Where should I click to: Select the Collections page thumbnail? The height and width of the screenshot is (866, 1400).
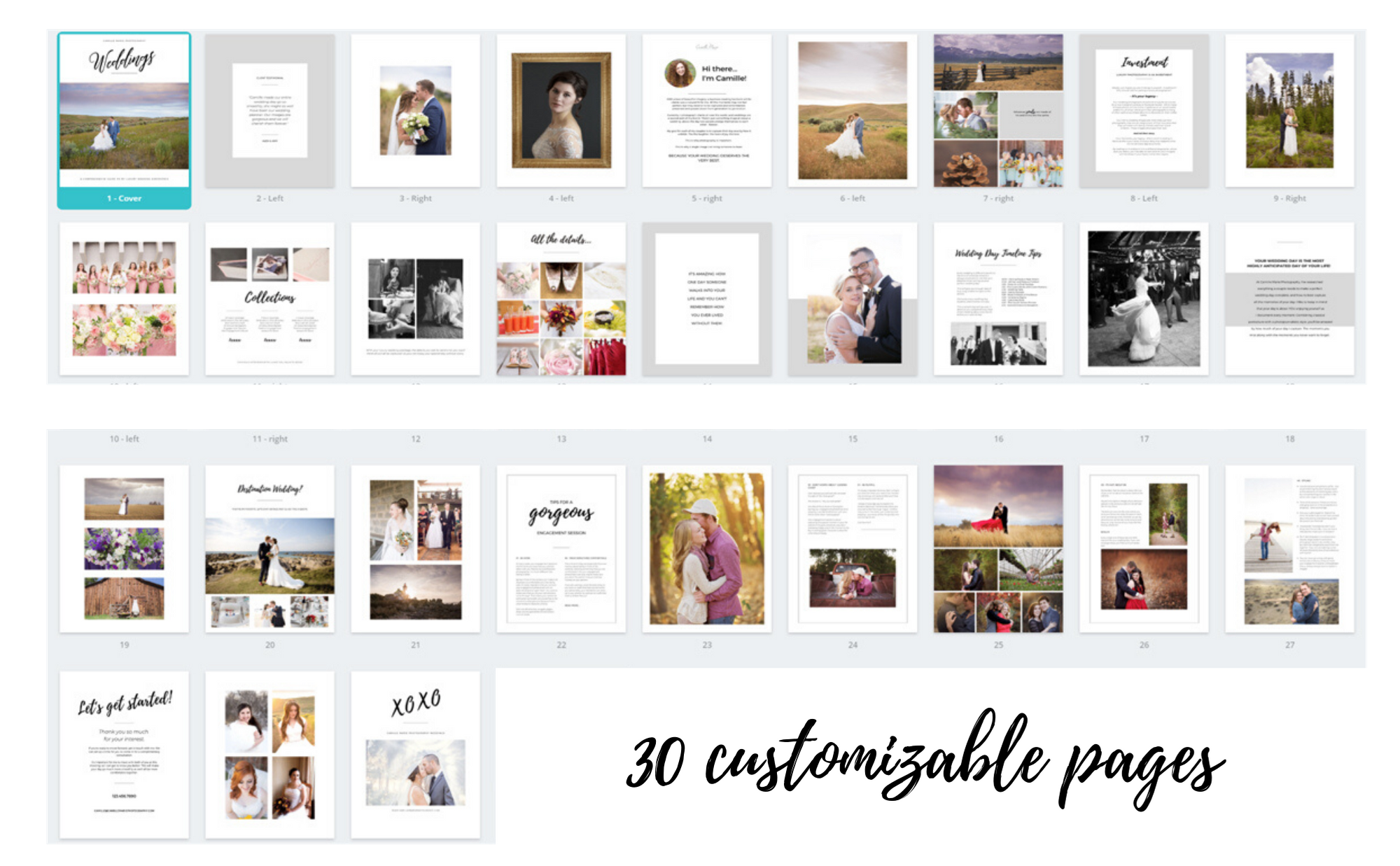coord(269,299)
